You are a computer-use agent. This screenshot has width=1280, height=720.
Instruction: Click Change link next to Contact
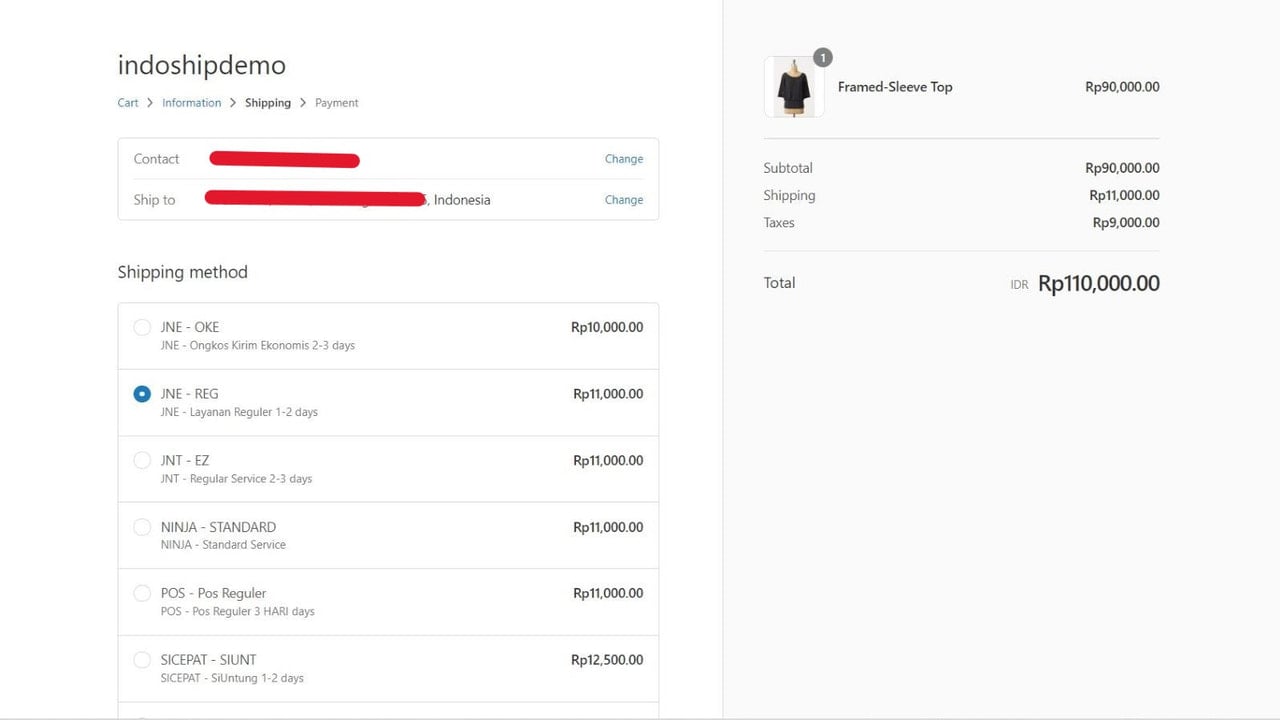[624, 159]
